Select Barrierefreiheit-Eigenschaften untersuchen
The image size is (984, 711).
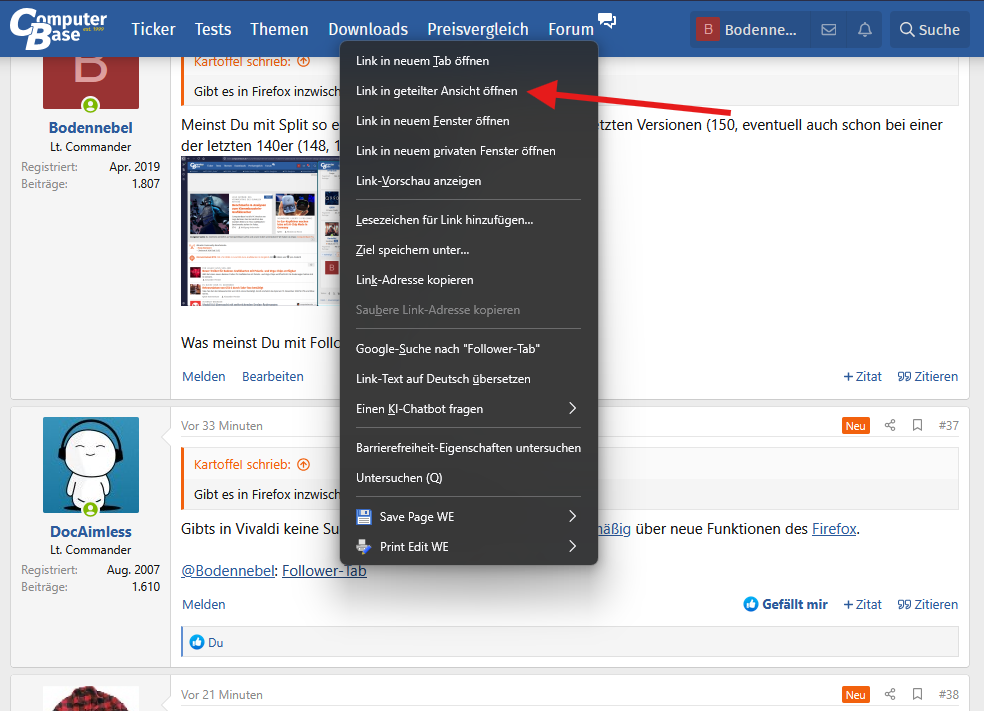(469, 448)
